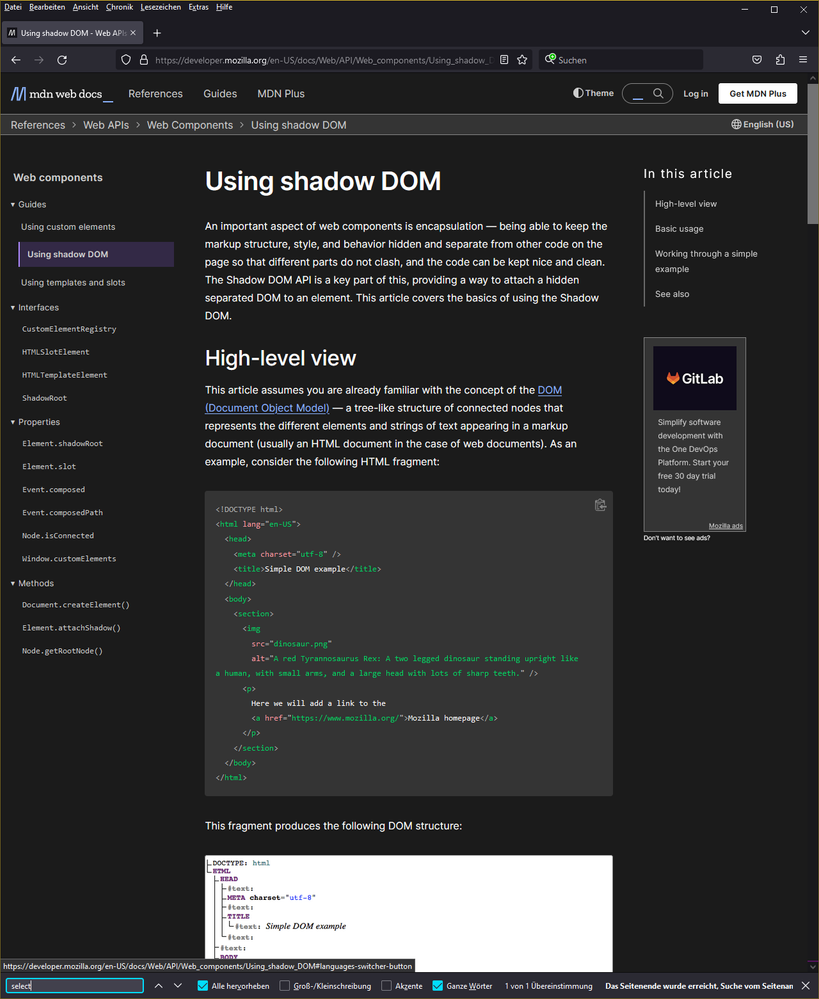
Task: Open the Chronik menu
Action: [119, 7]
